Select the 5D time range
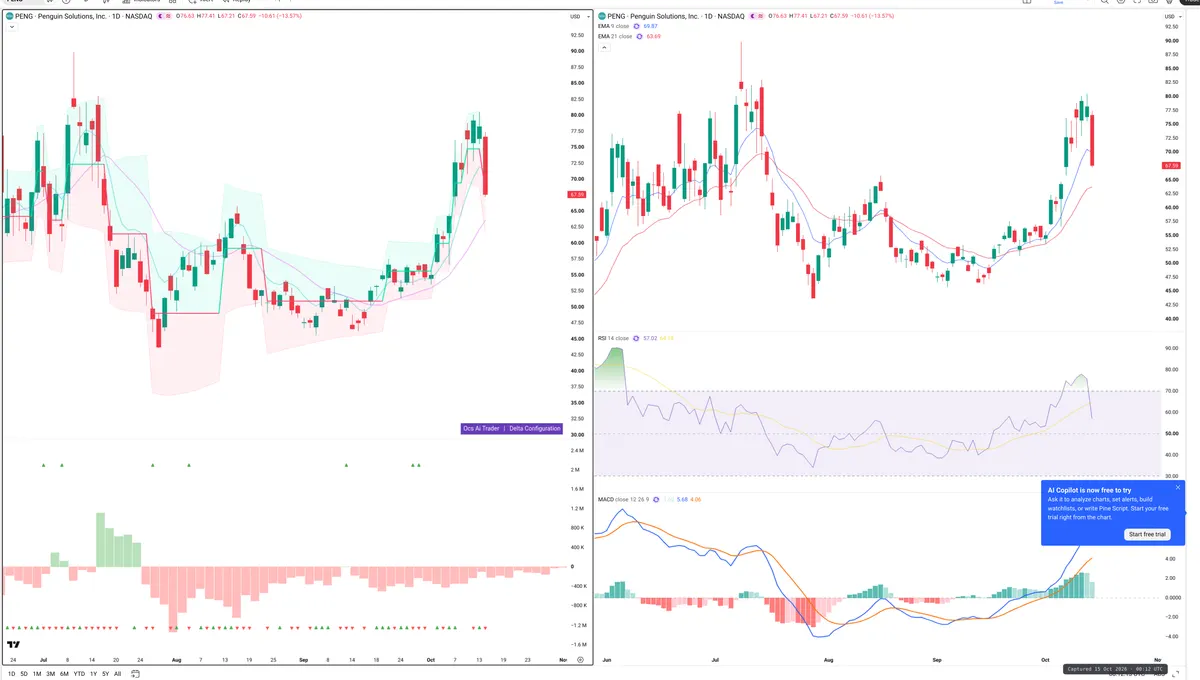Image resolution: width=1200 pixels, height=680 pixels. (x=24, y=674)
